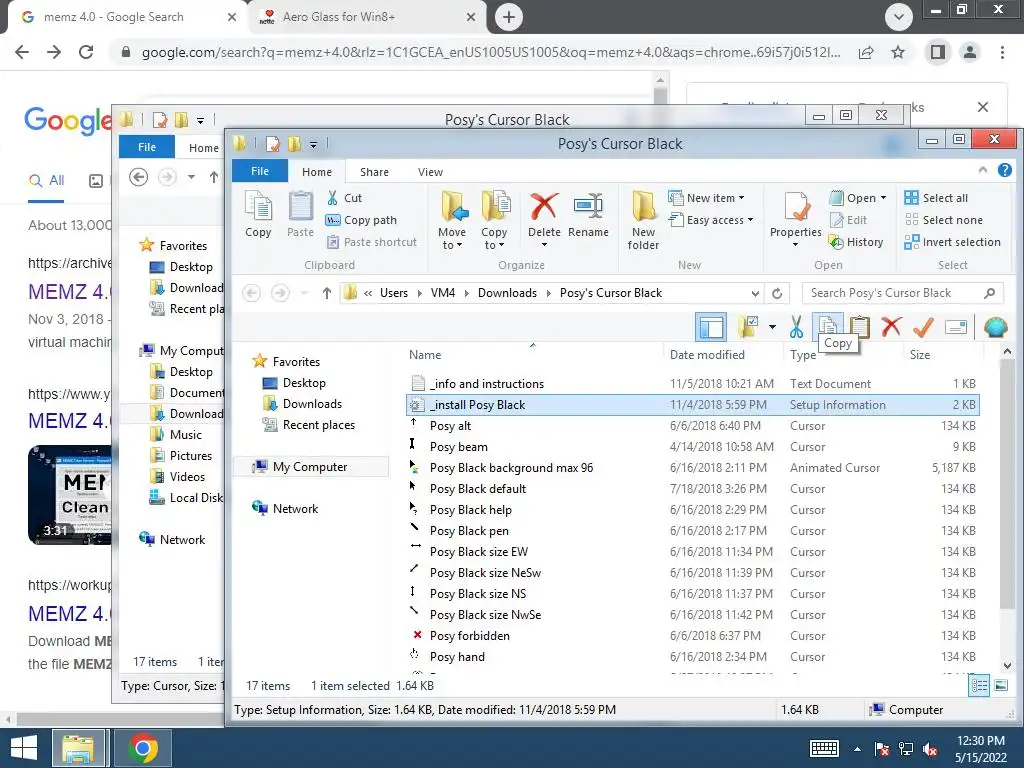Open a new Chrome tab with plus
The height and width of the screenshot is (768, 1024).
(x=509, y=17)
